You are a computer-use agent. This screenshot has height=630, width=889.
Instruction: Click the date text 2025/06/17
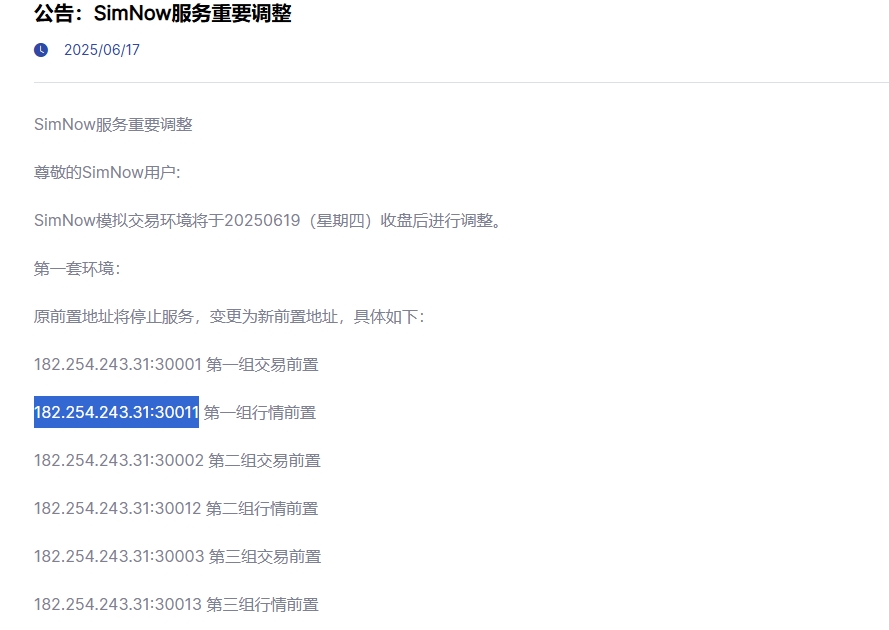(x=102, y=50)
